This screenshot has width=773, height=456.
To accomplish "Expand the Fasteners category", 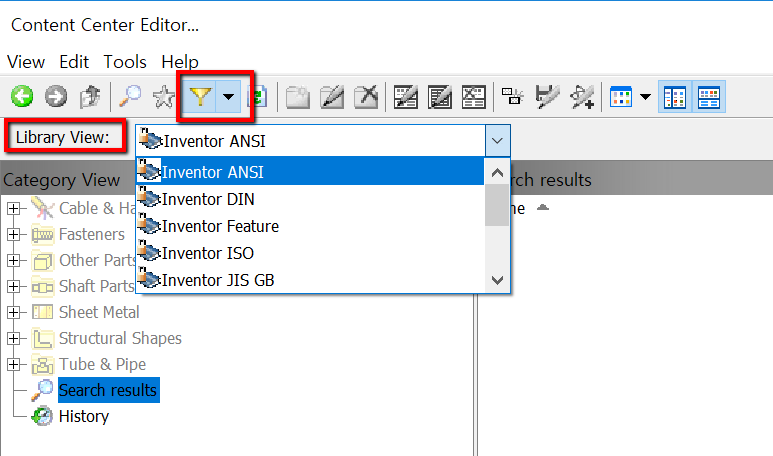I will [x=14, y=235].
